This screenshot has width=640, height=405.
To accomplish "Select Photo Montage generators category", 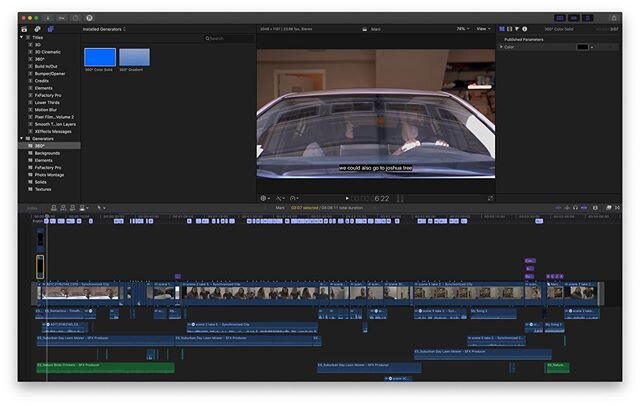I will click(x=49, y=175).
